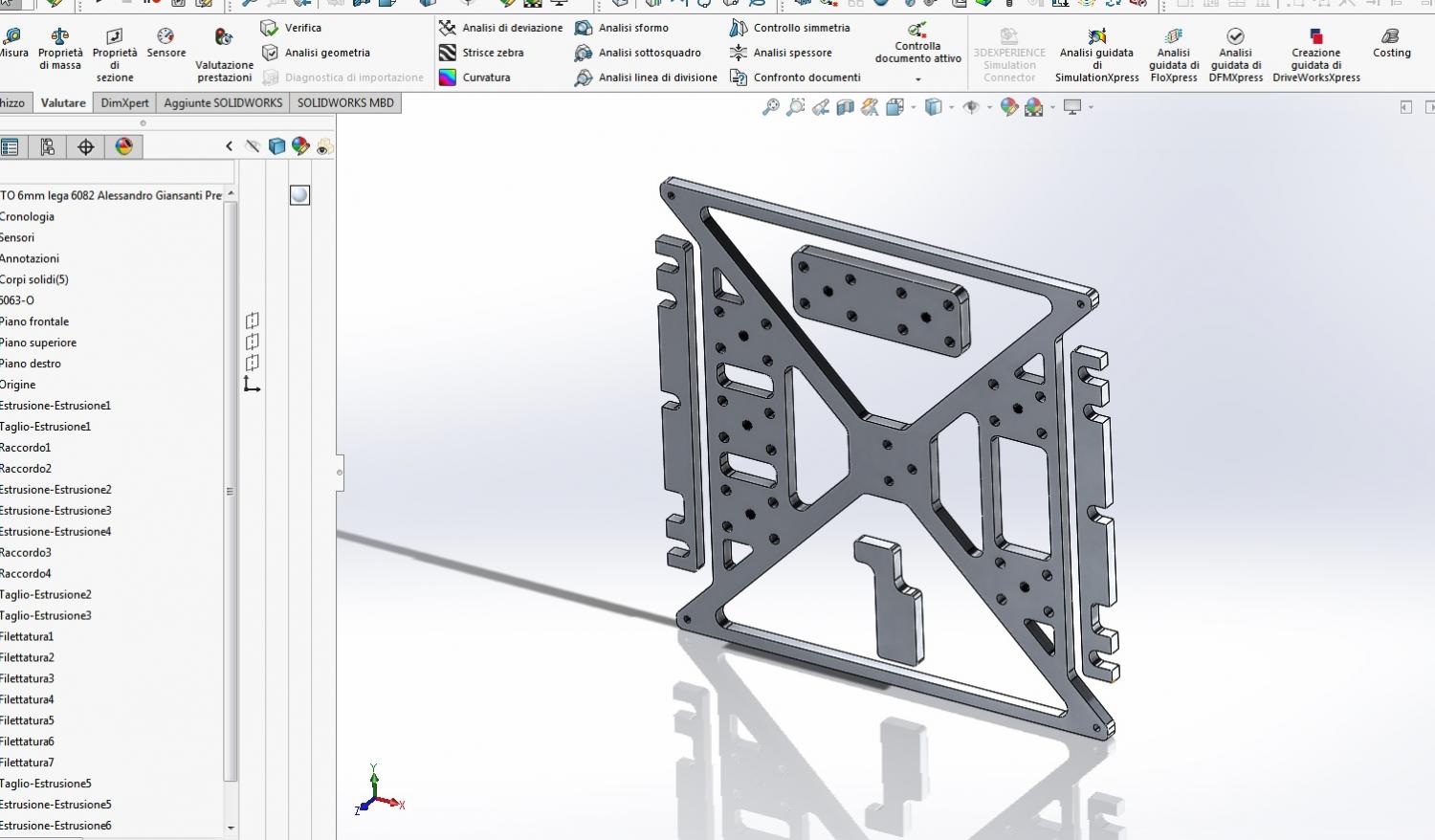Toggle the hide/show visibility column icon
The image size is (1435, 840).
coord(253,146)
